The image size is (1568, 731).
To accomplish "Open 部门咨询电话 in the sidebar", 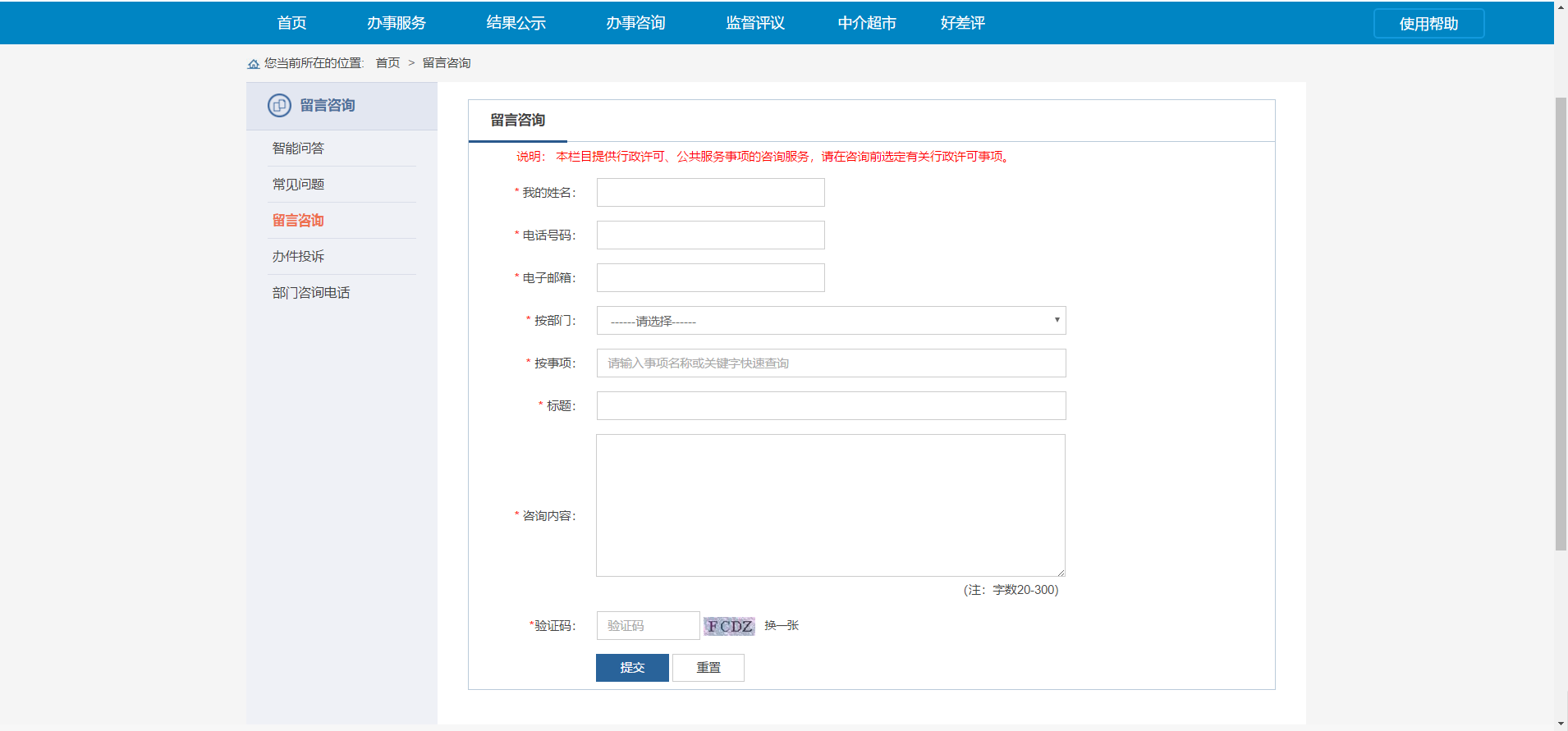I will (x=311, y=293).
